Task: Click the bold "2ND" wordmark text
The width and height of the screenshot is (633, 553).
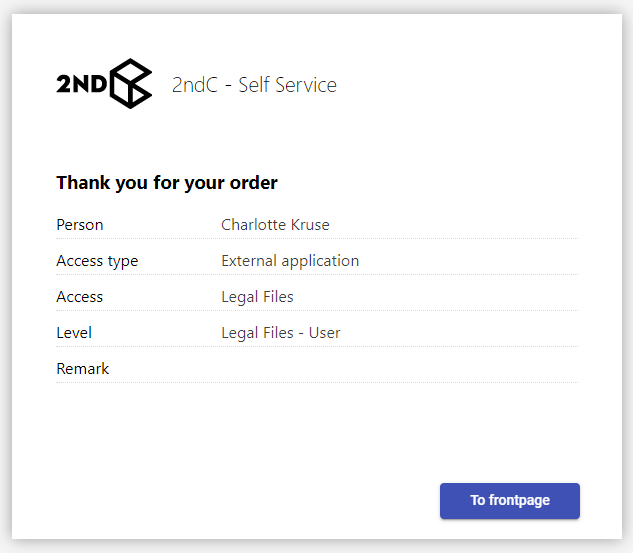Action: (x=81, y=85)
